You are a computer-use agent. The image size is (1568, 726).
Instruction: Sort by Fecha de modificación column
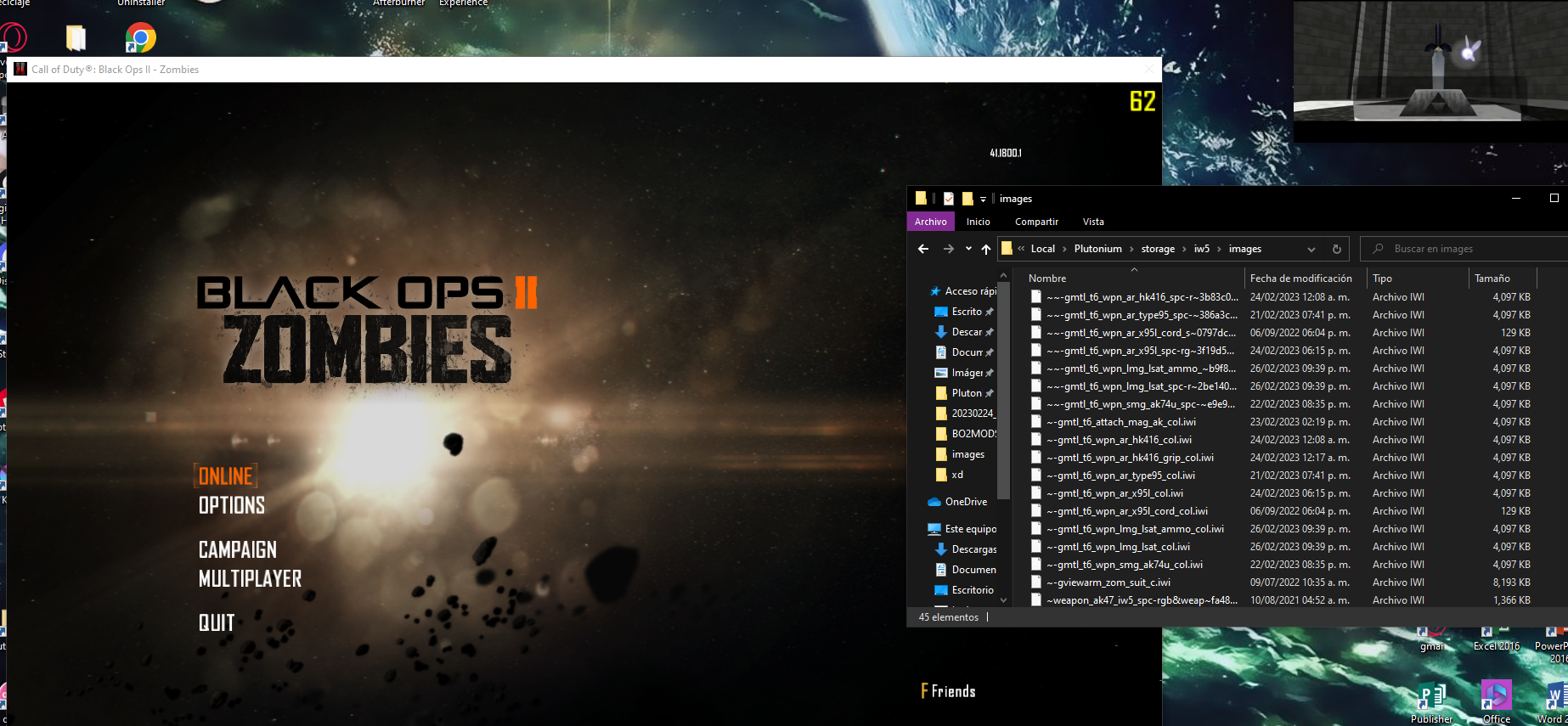tap(1306, 279)
